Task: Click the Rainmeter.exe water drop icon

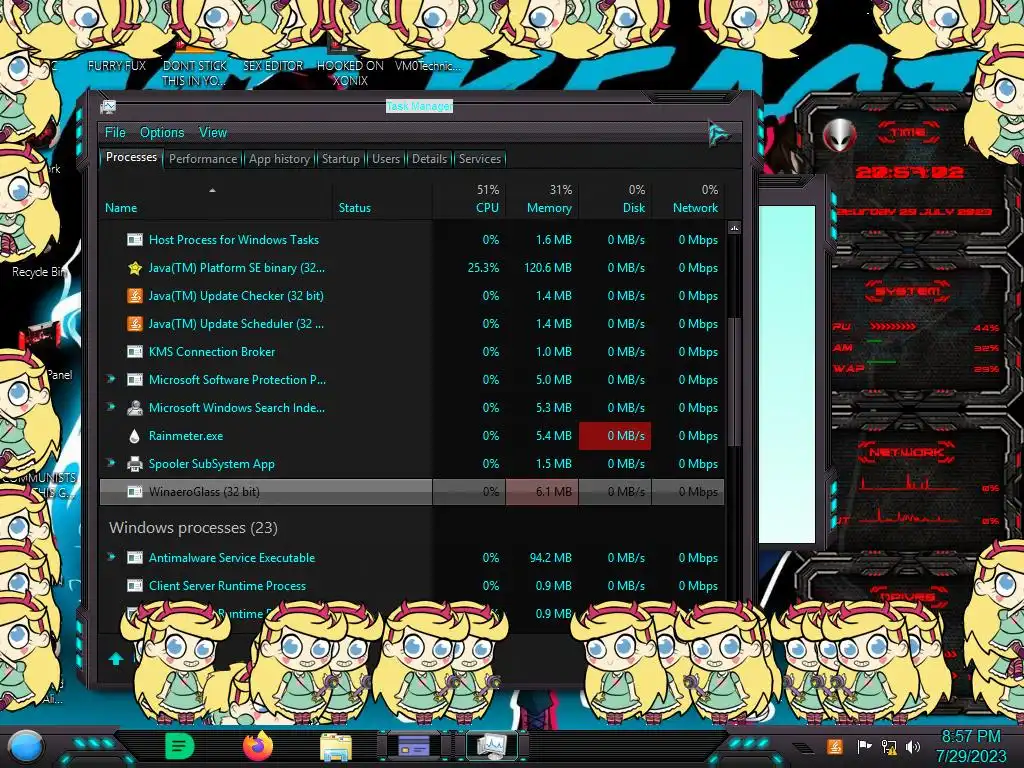Action: coord(135,436)
